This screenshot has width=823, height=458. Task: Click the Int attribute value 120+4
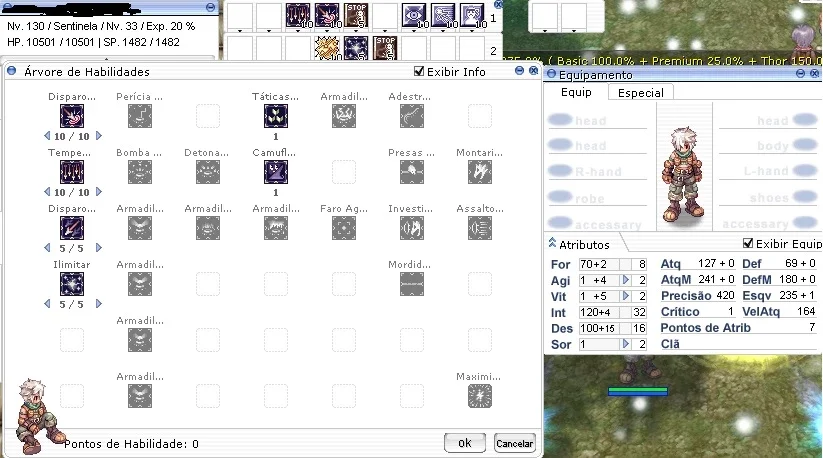click(x=599, y=312)
